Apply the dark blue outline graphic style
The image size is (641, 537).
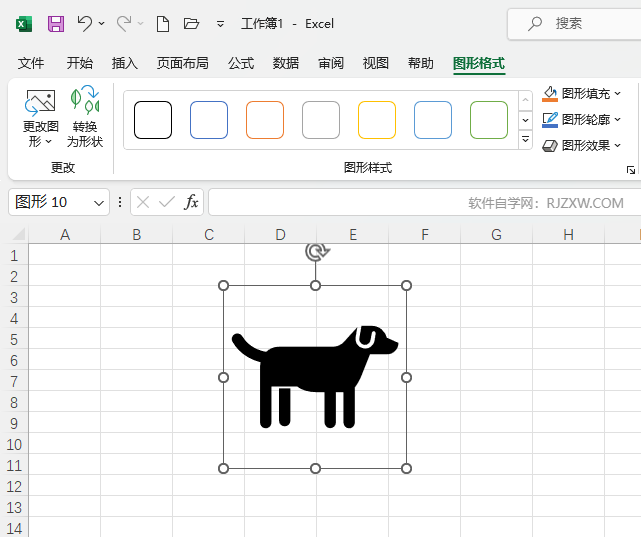pos(209,120)
